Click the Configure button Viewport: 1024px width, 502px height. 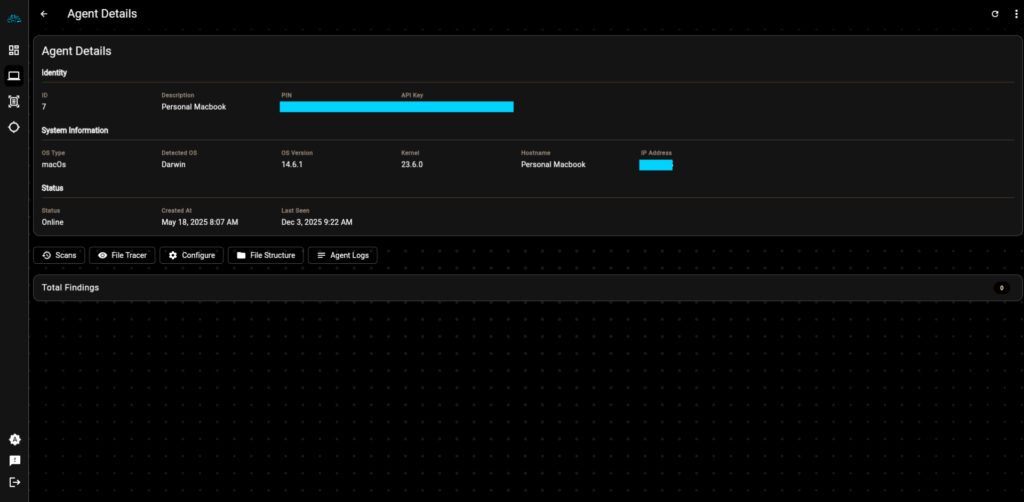click(191, 255)
